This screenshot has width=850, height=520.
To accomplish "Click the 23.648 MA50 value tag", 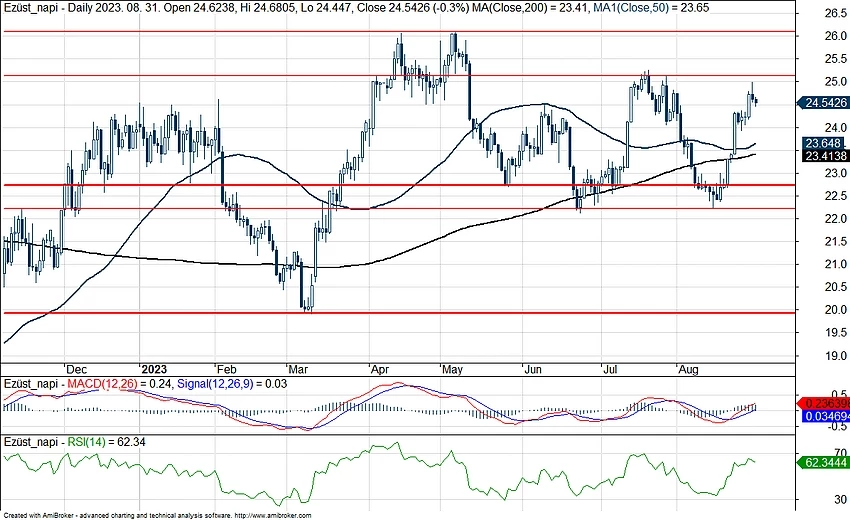I will [823, 143].
